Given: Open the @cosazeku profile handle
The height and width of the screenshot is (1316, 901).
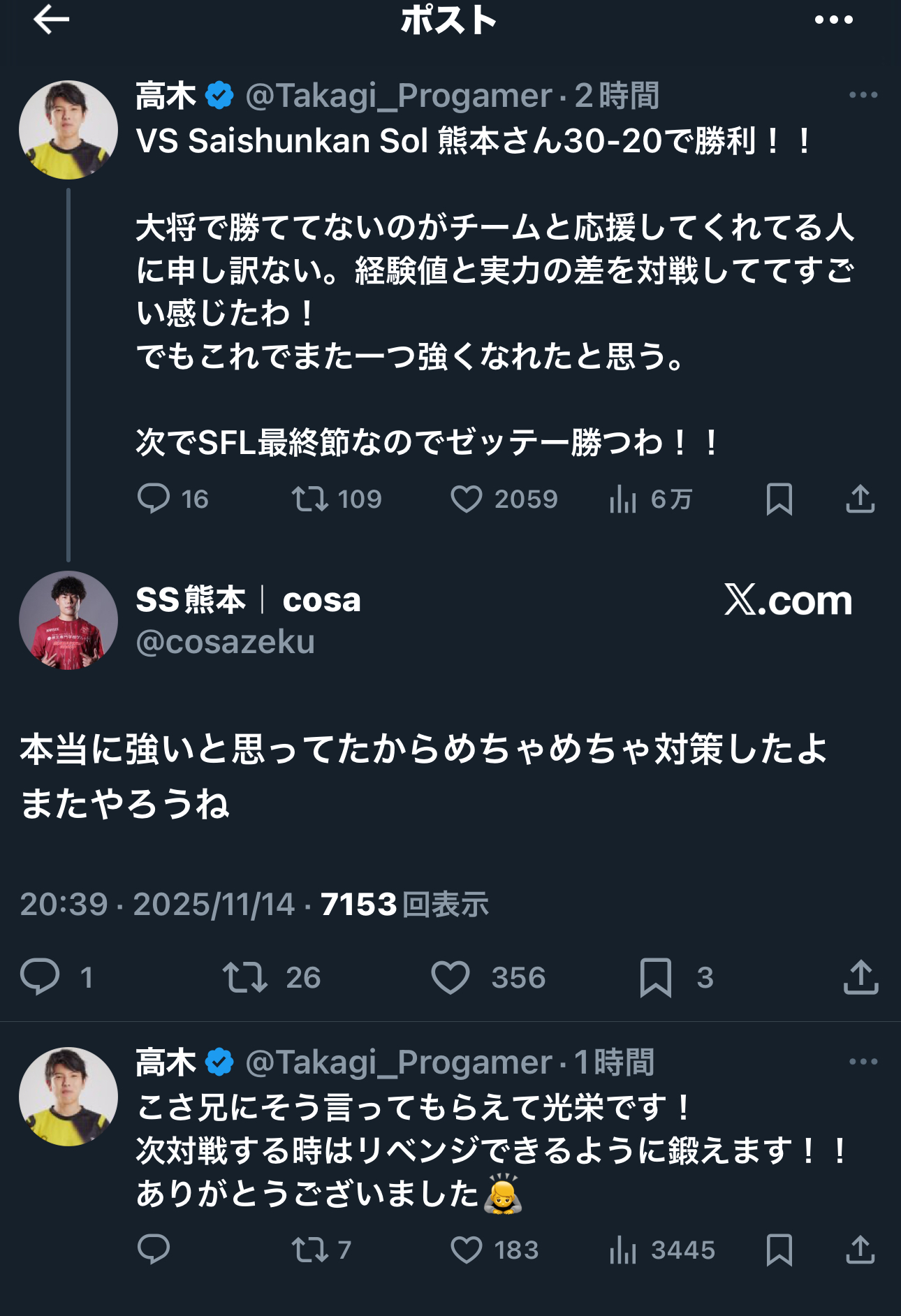Looking at the screenshot, I should click(x=225, y=642).
